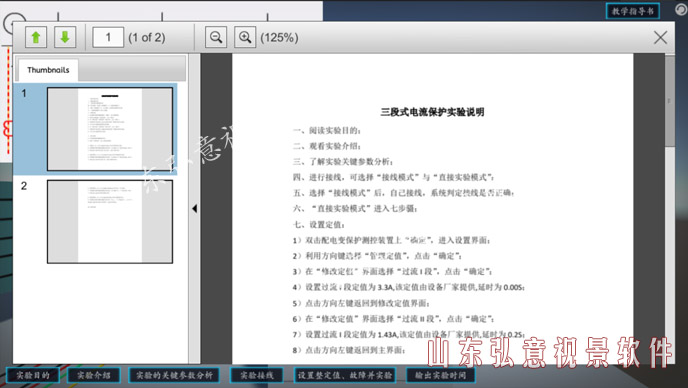The height and width of the screenshot is (388, 688).
Task: Click the circular refresh icon at top right
Action: (681, 10)
